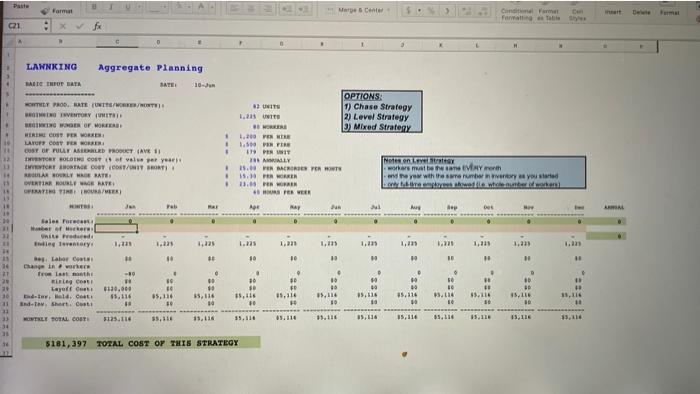Decrease the indent

coord(287,9)
